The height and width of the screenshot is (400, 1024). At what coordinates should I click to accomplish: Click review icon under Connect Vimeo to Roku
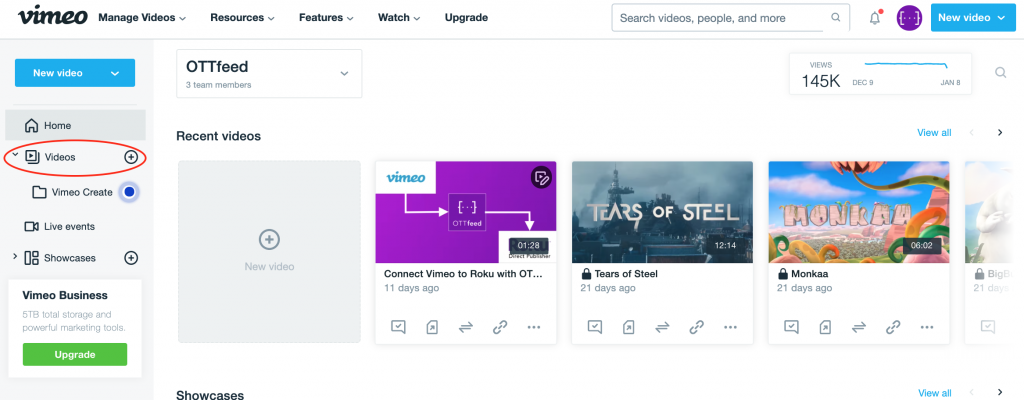coord(398,326)
